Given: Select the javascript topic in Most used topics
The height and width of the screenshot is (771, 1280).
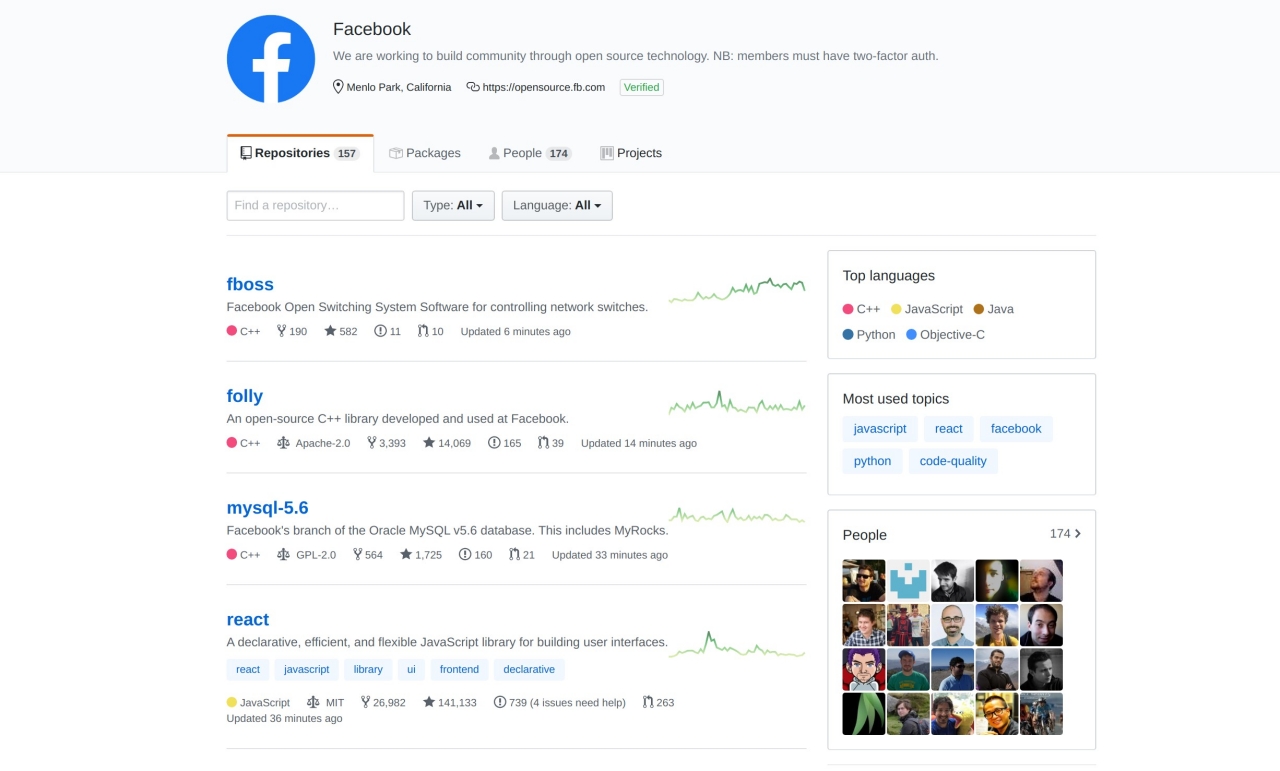Looking at the screenshot, I should [x=880, y=429].
